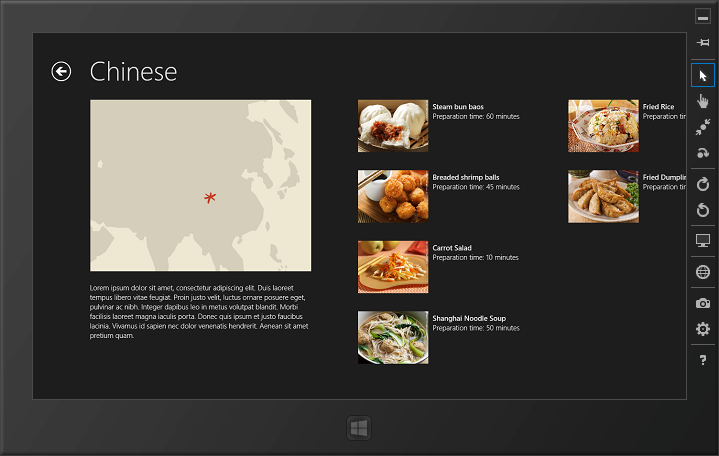Select 'Breaded shrimp balls' title text

pos(465,177)
